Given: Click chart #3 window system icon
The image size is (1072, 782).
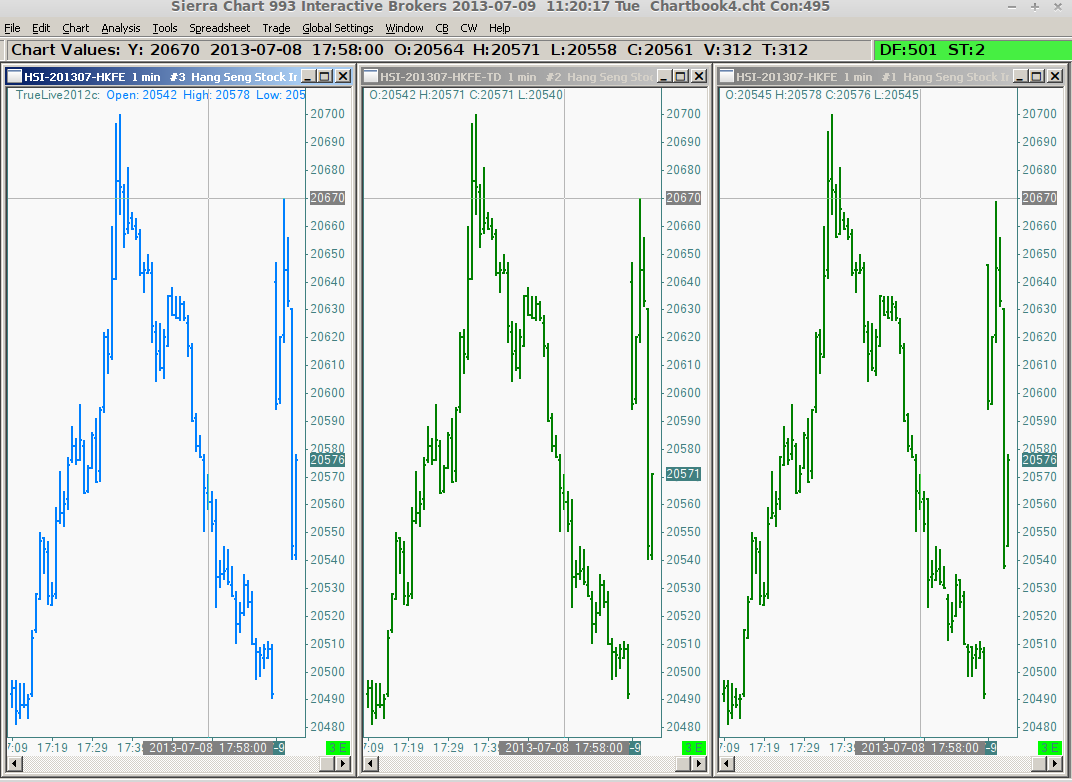Looking at the screenshot, I should pos(14,76).
